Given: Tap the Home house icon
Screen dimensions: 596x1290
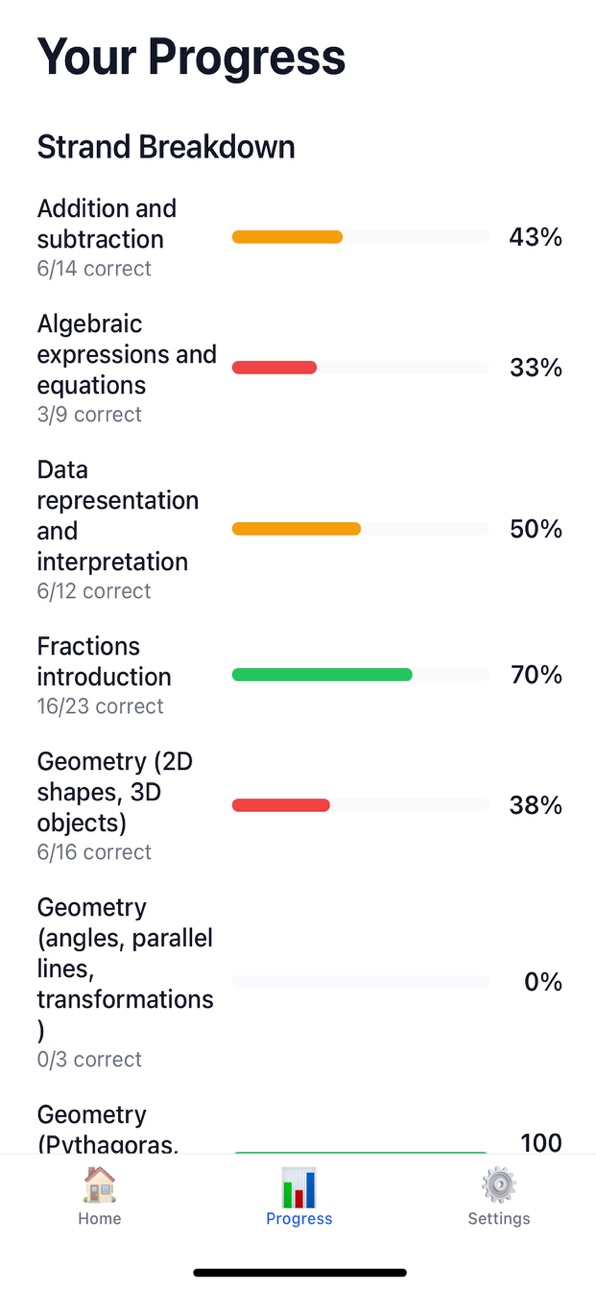Looking at the screenshot, I should pyautogui.click(x=99, y=1185).
